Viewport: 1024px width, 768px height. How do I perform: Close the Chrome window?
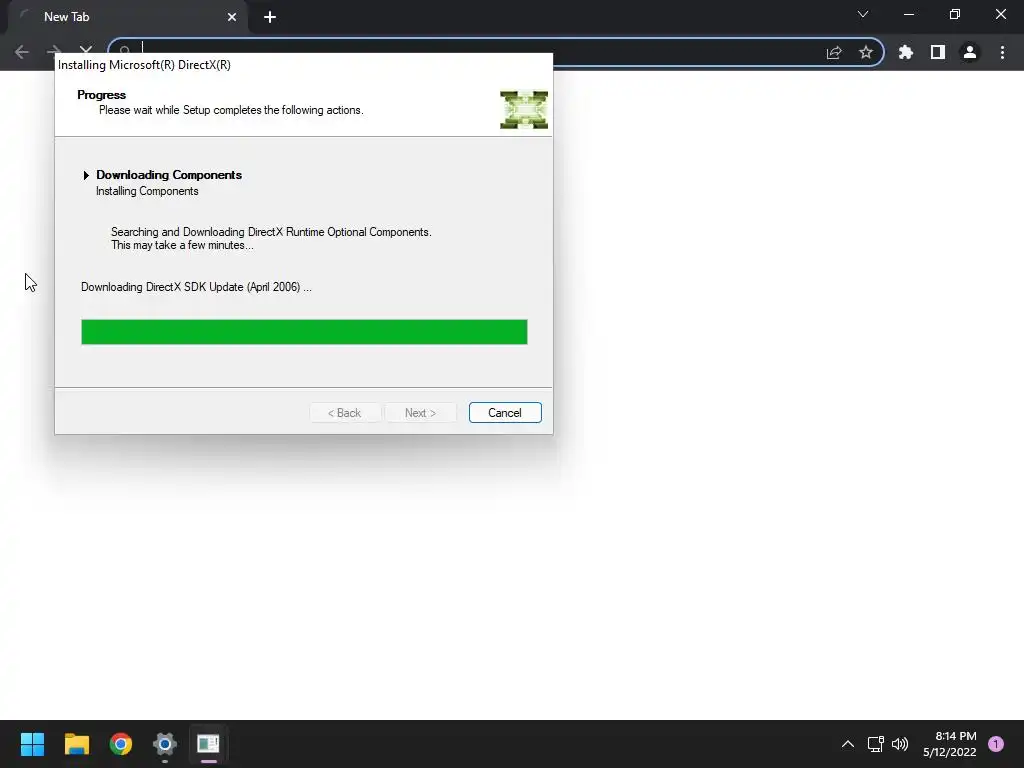click(x=1000, y=14)
